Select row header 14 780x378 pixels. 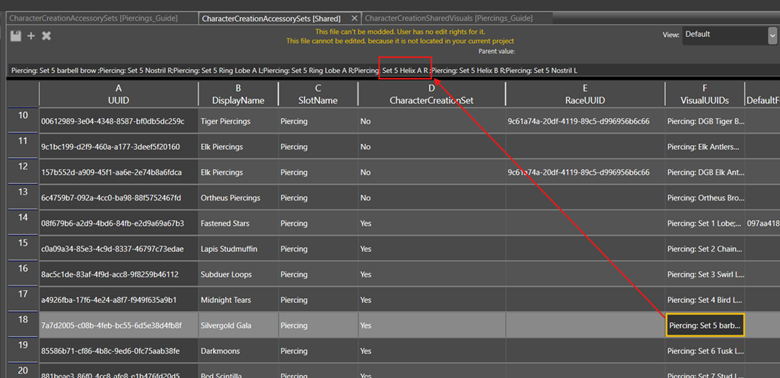[23, 223]
